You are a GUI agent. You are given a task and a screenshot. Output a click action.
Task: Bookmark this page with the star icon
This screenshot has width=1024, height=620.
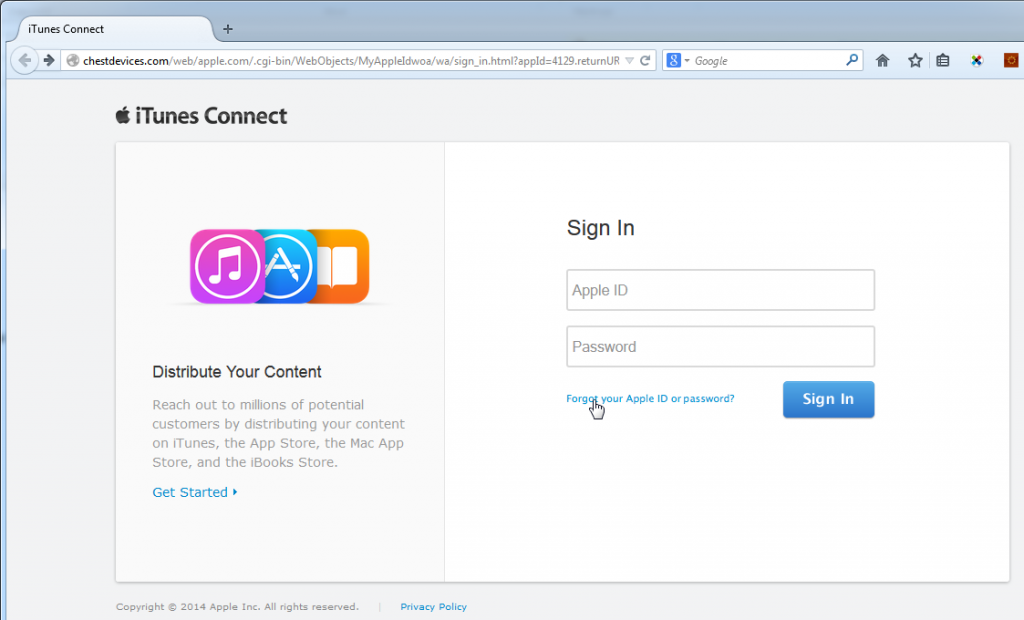click(x=915, y=61)
